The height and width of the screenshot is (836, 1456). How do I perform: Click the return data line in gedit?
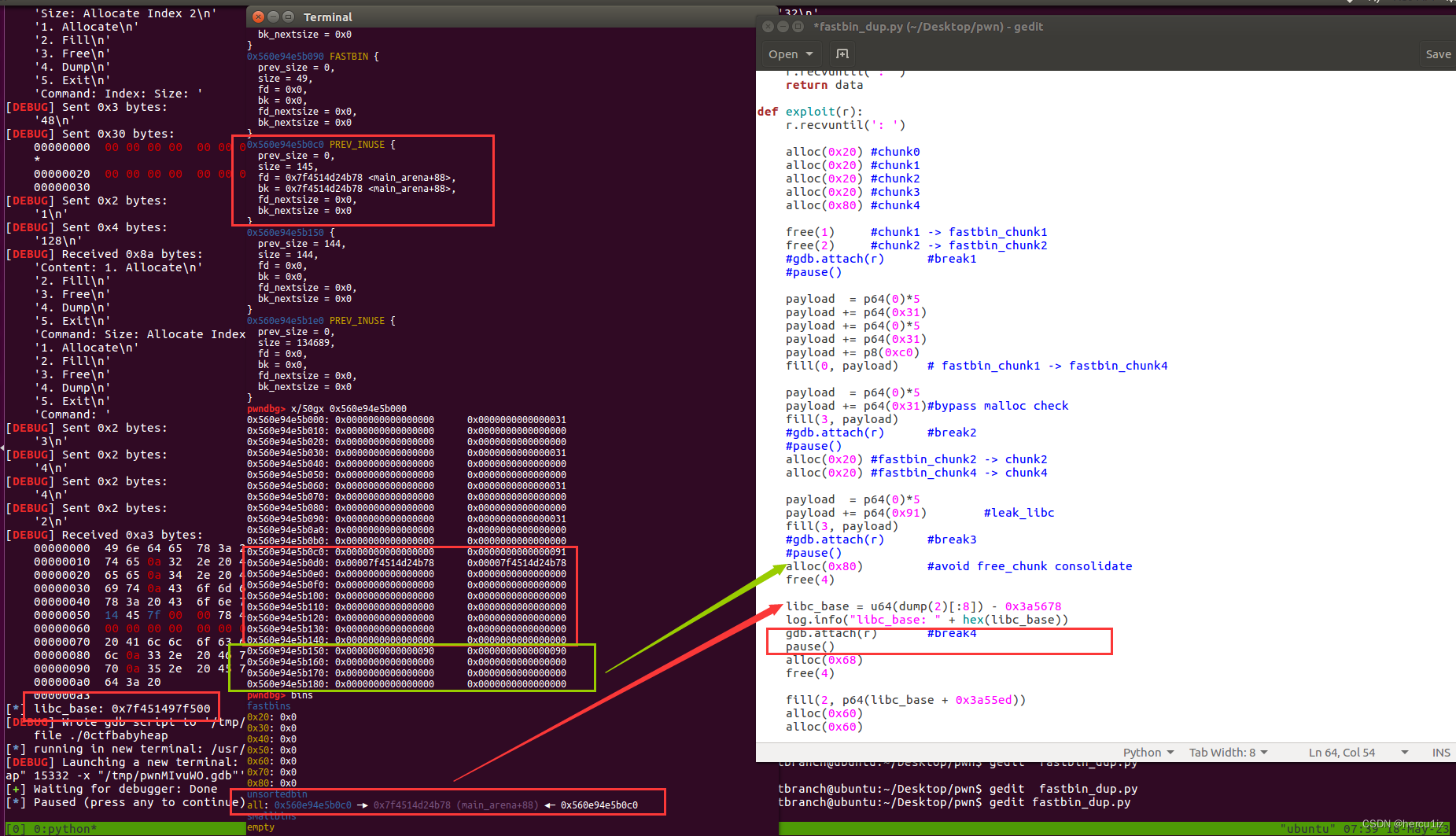(x=824, y=85)
